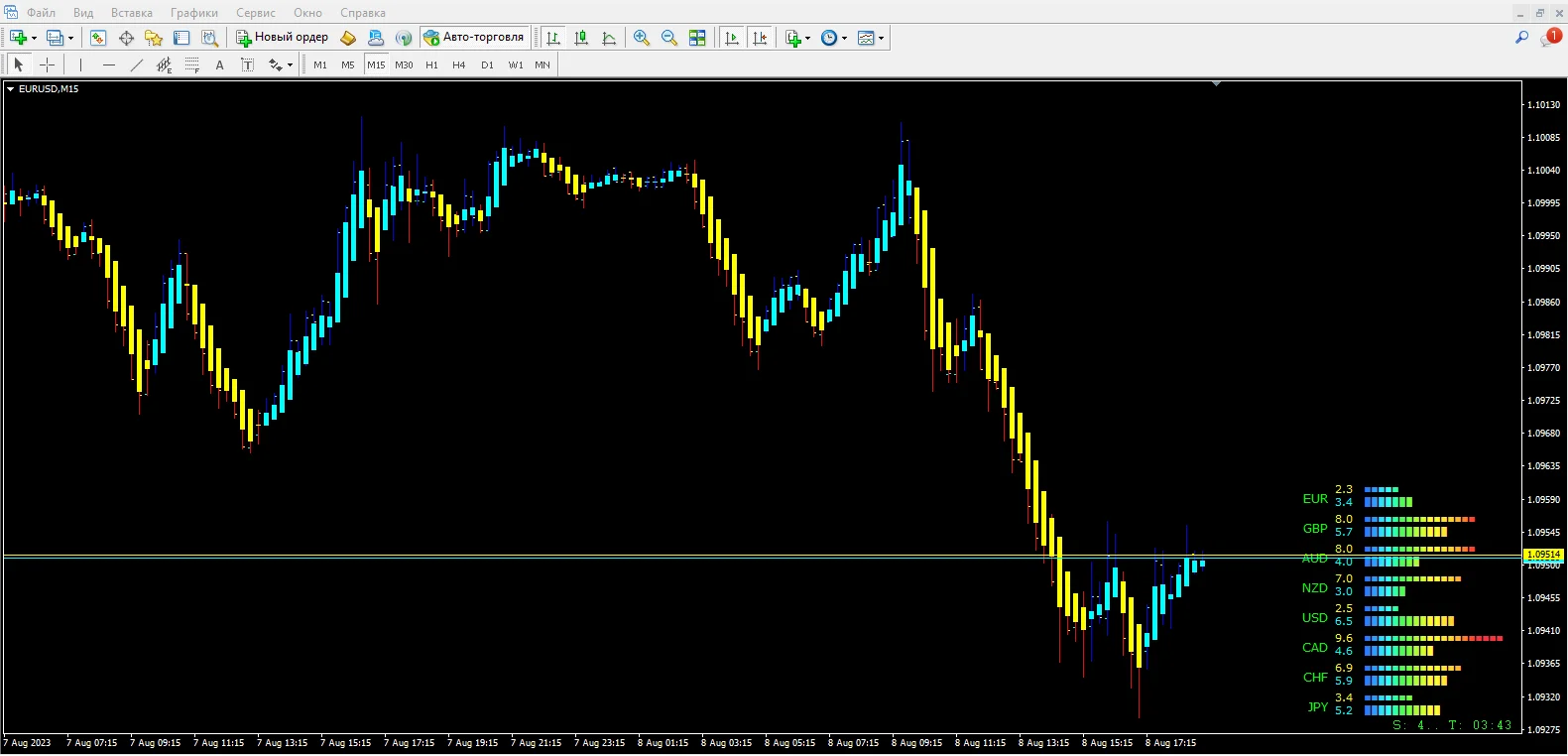This screenshot has height=756, width=1568.
Task: Expand the arrows tool dropdown
Action: (290, 64)
